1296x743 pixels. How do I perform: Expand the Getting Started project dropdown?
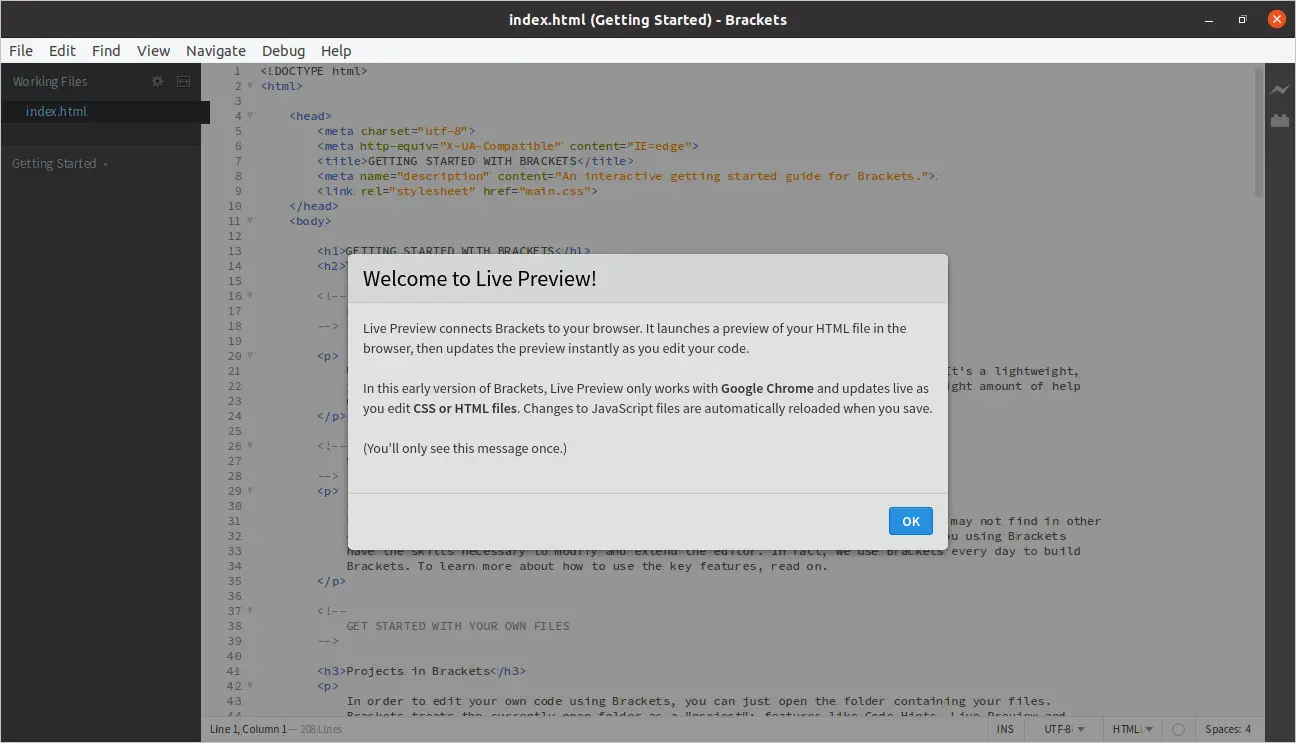(x=59, y=164)
